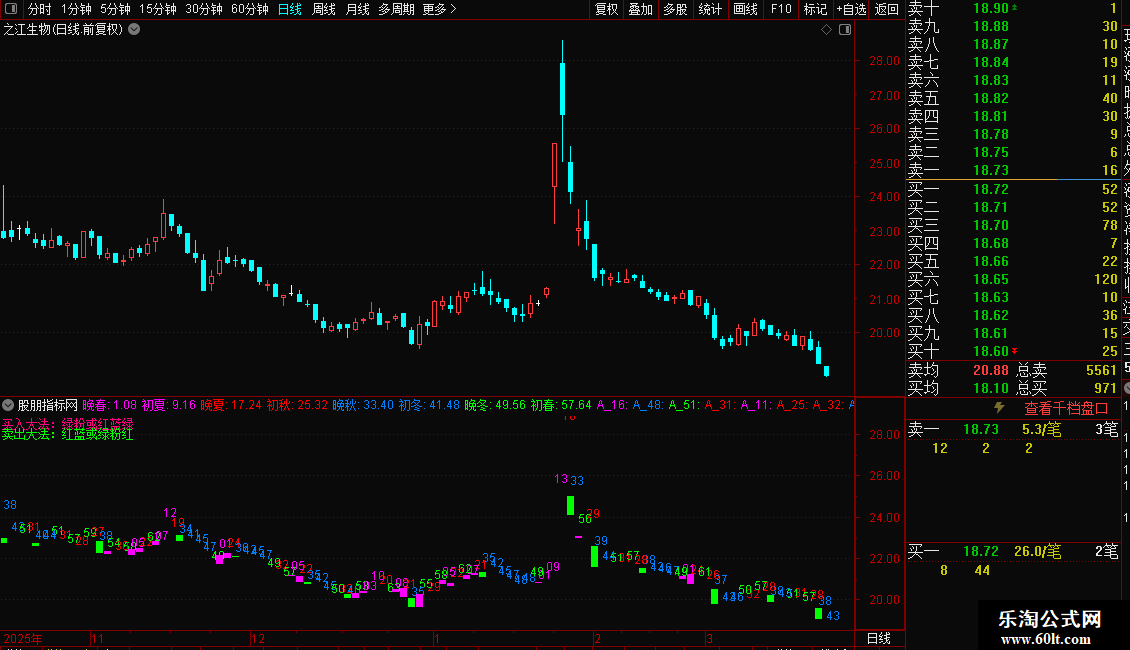
Task: Click the diamond marker icon above chart
Action: (827, 30)
